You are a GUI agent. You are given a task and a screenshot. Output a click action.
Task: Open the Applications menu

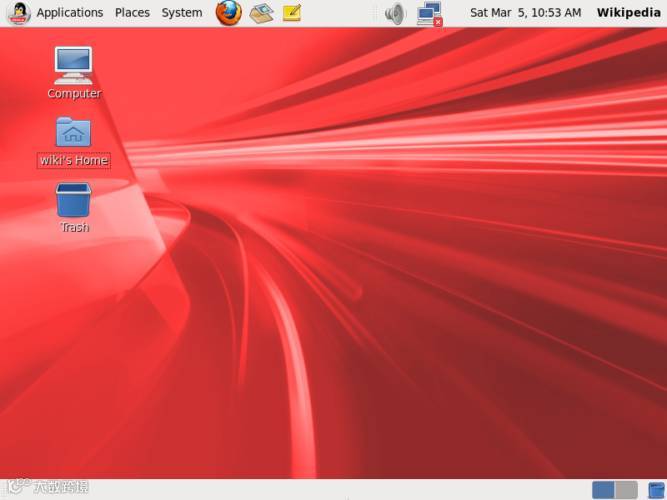coord(70,13)
